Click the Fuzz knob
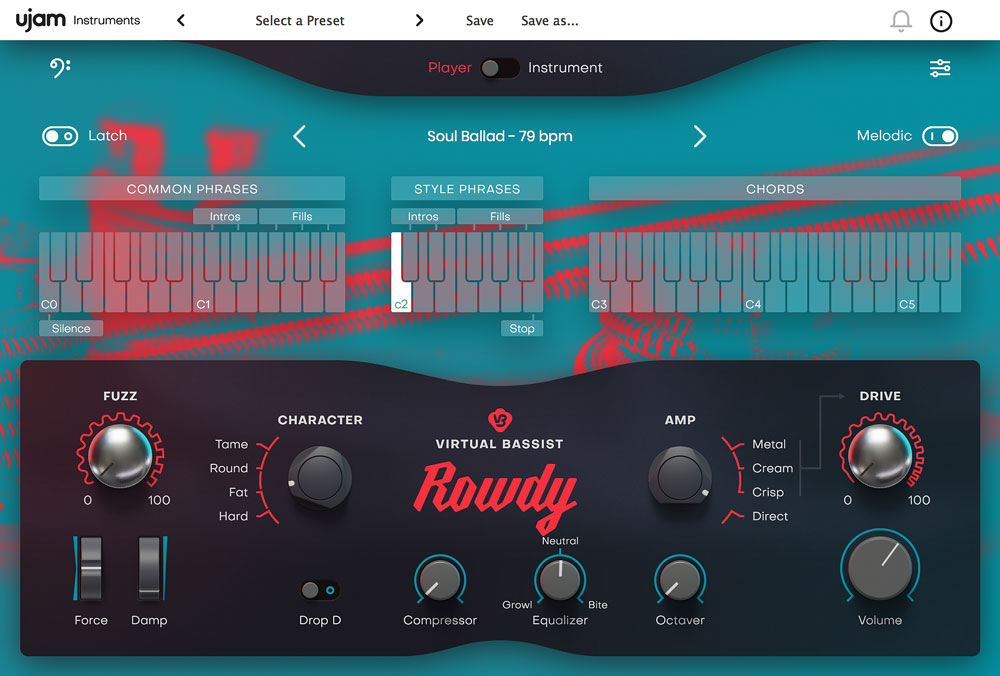The height and width of the screenshot is (676, 1000). click(x=120, y=455)
